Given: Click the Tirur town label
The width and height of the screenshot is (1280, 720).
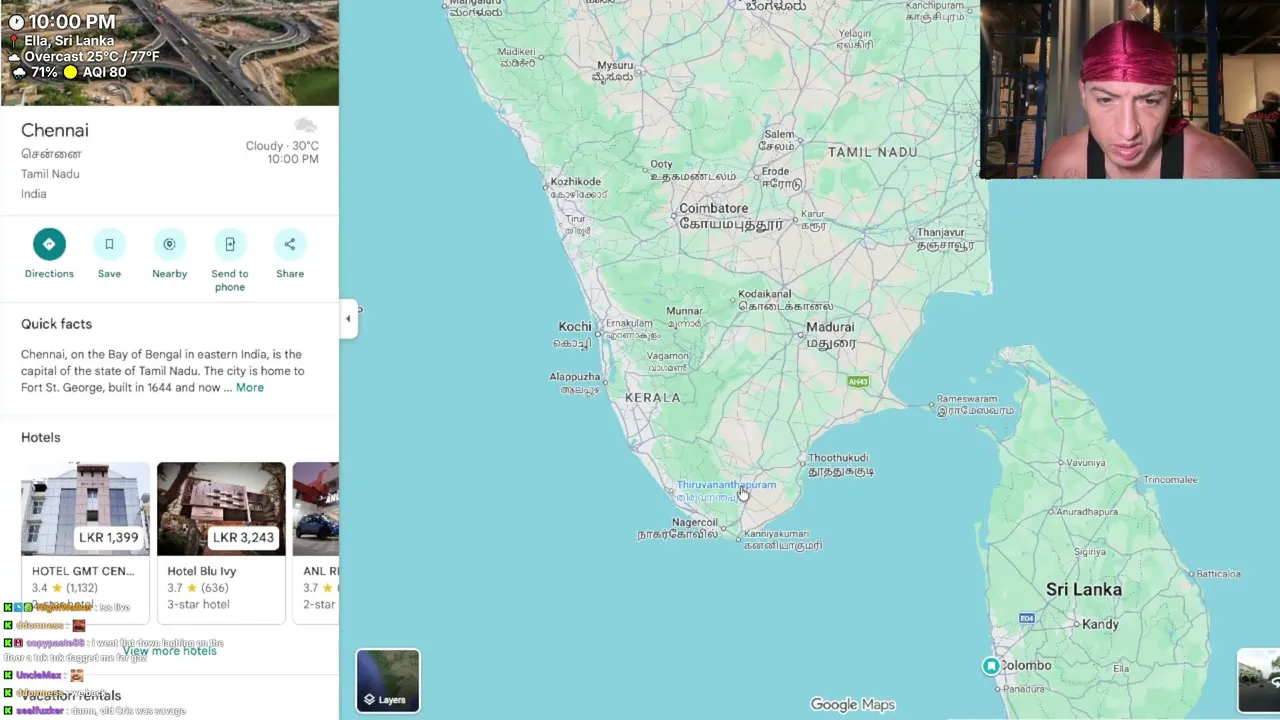Looking at the screenshot, I should click(575, 219).
